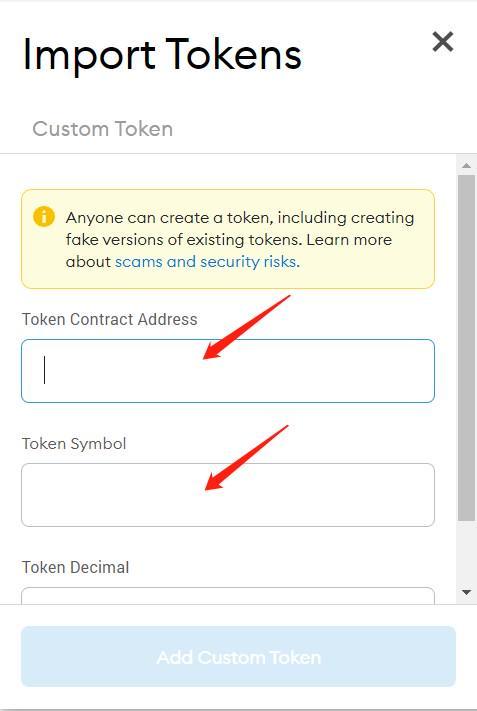
Task: Close the Import Tokens dialog
Action: 443,42
